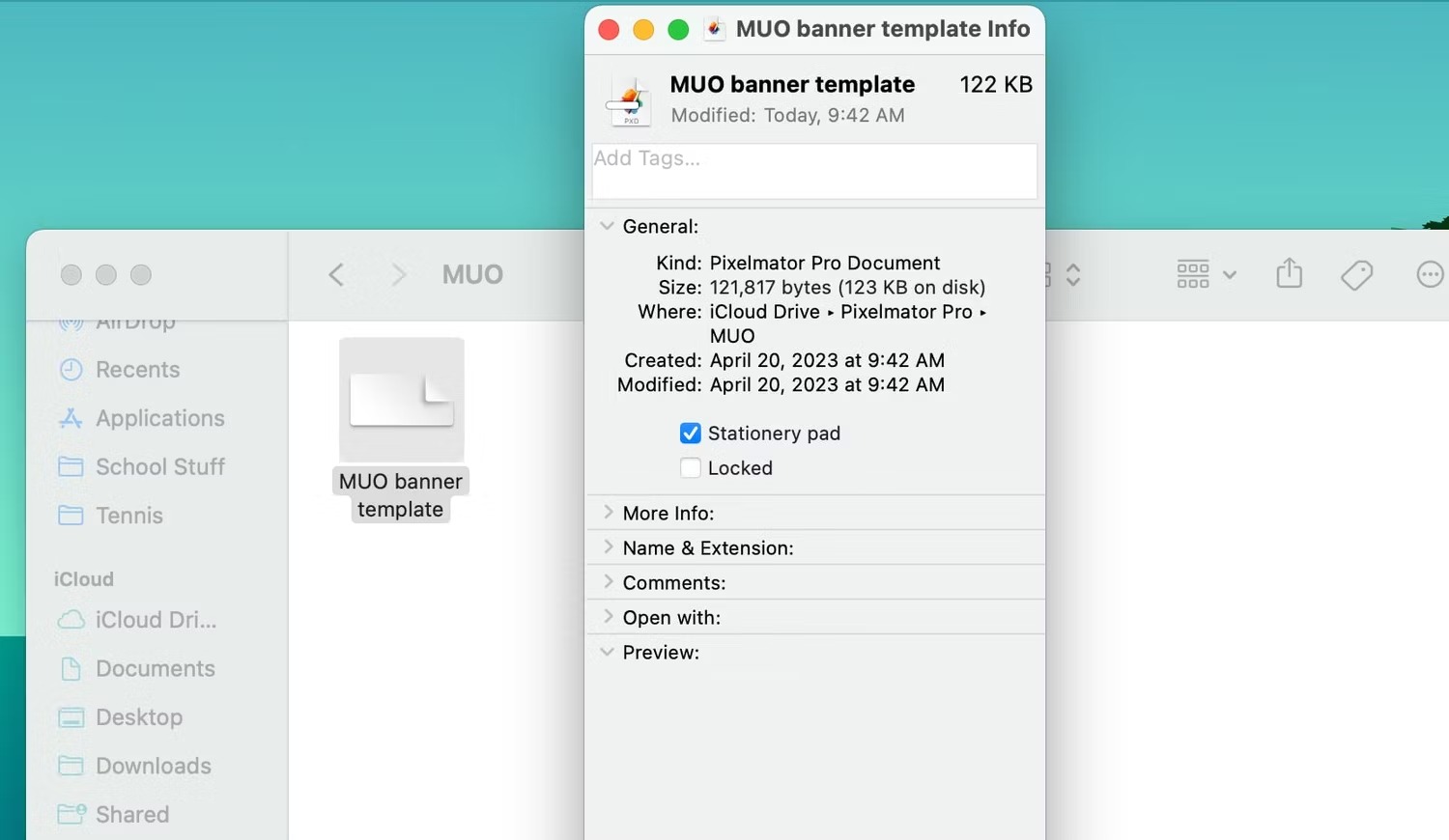Click the Created date April 20, 2023 value

pyautogui.click(x=827, y=361)
